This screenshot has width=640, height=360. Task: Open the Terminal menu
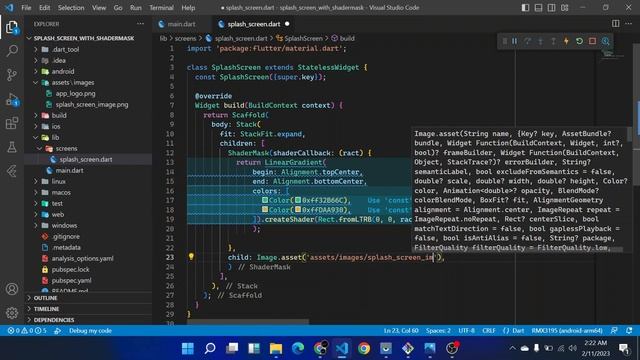161,7
